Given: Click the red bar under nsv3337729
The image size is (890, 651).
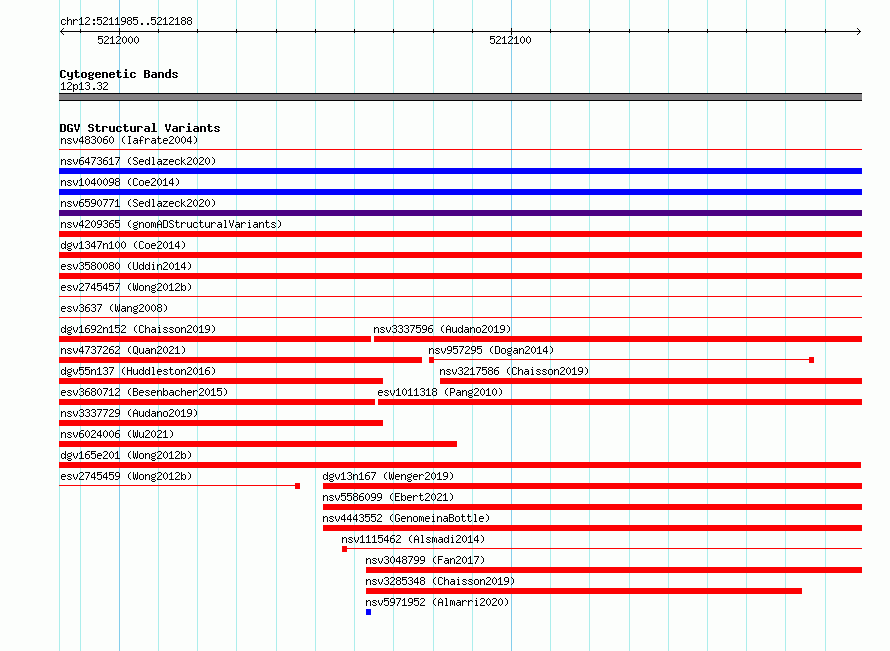Looking at the screenshot, I should tap(221, 423).
